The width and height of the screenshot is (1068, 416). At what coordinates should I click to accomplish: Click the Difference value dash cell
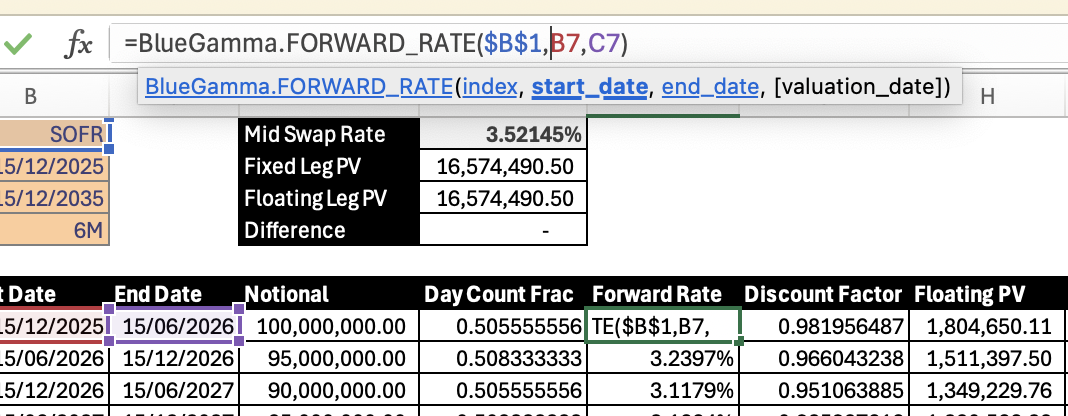[x=503, y=230]
